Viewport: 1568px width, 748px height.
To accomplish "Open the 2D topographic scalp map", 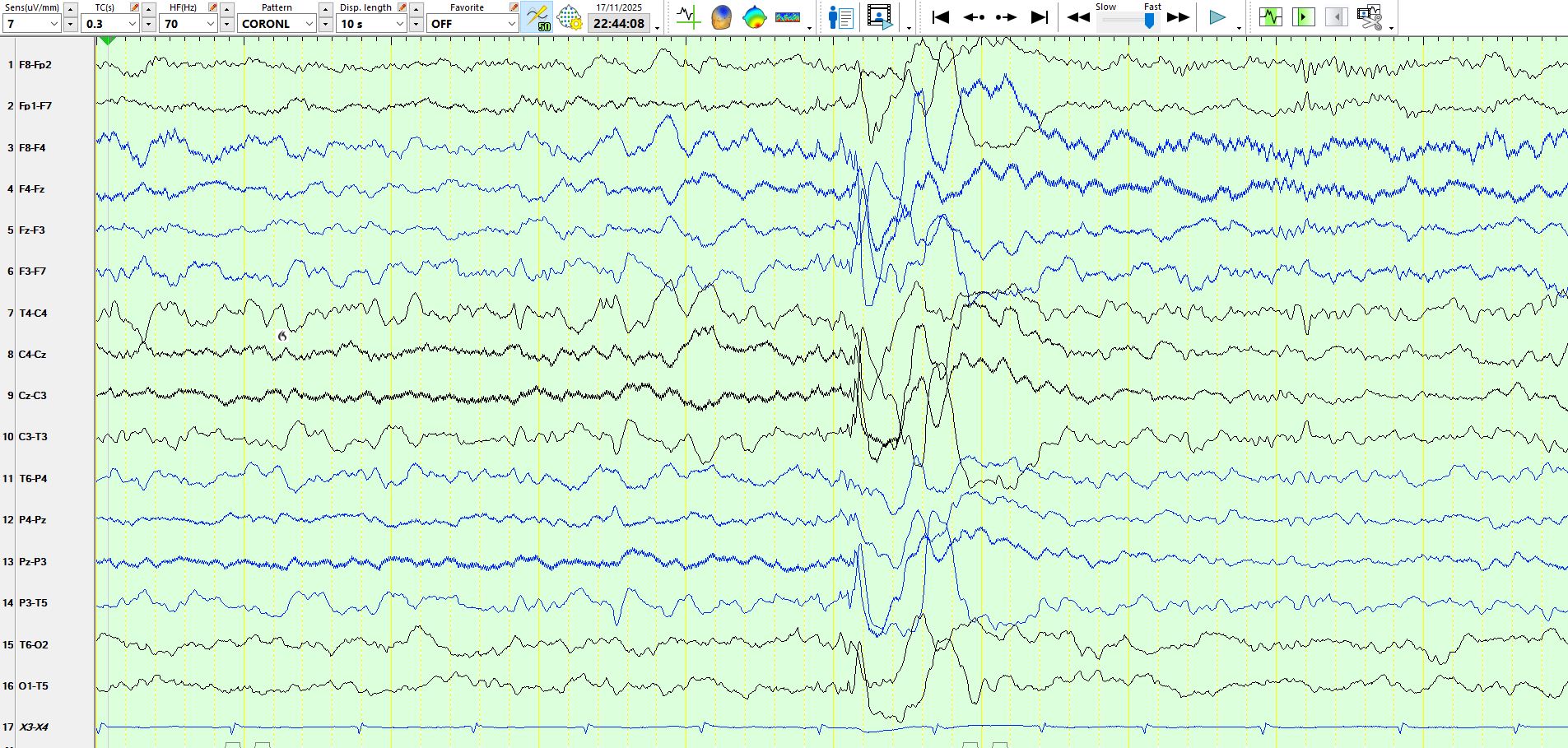I will pos(754,17).
